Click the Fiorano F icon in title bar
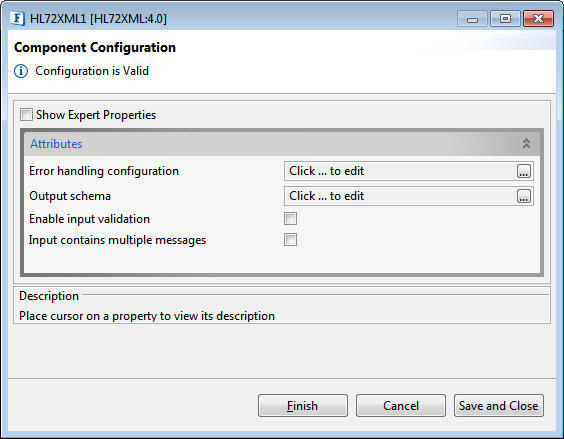This screenshot has height=439, width=564. click(18, 18)
